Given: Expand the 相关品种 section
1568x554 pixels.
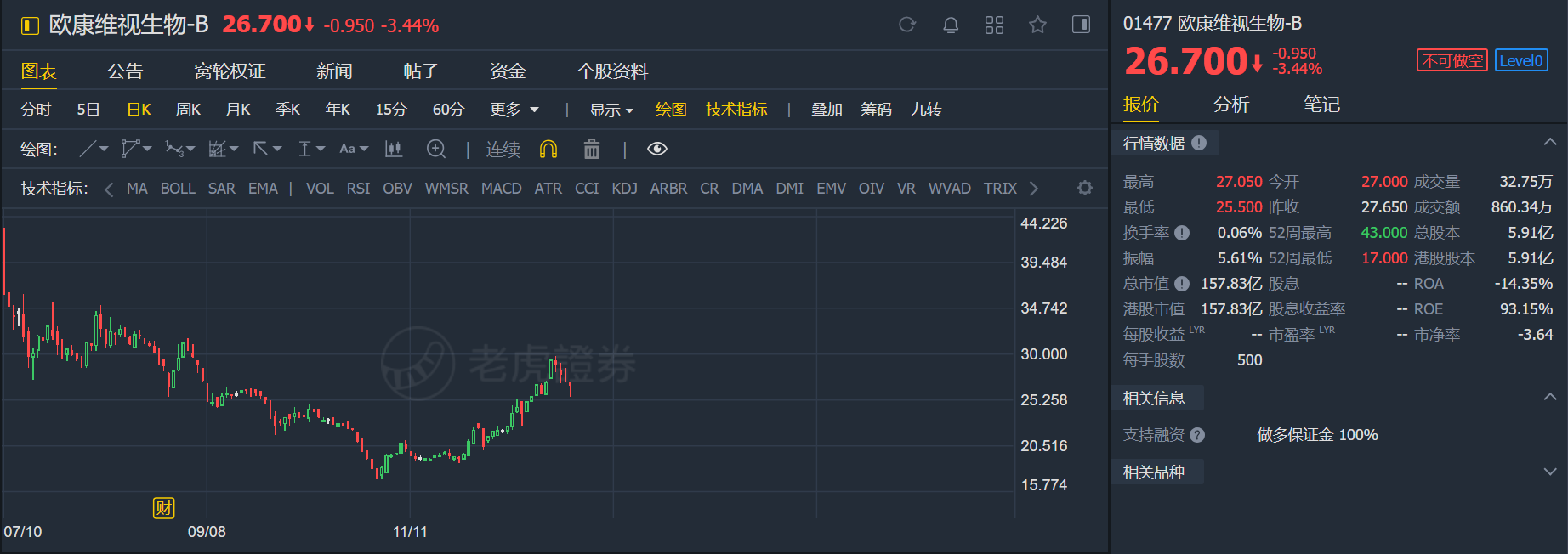Looking at the screenshot, I should (x=1549, y=471).
